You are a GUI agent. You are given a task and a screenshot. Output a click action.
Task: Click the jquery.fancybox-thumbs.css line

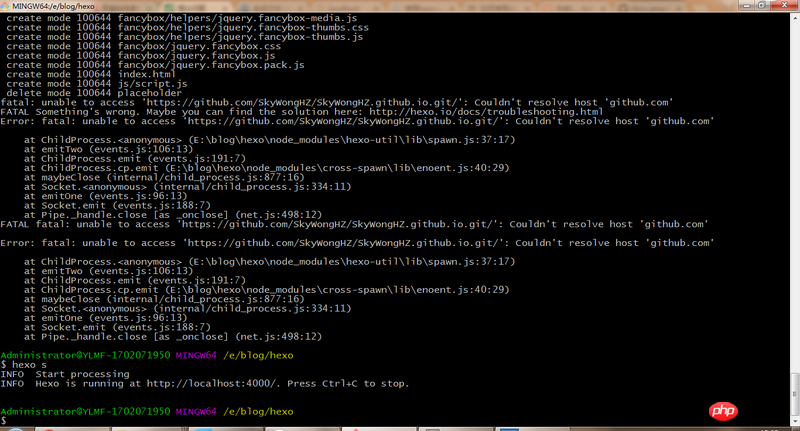(187, 28)
